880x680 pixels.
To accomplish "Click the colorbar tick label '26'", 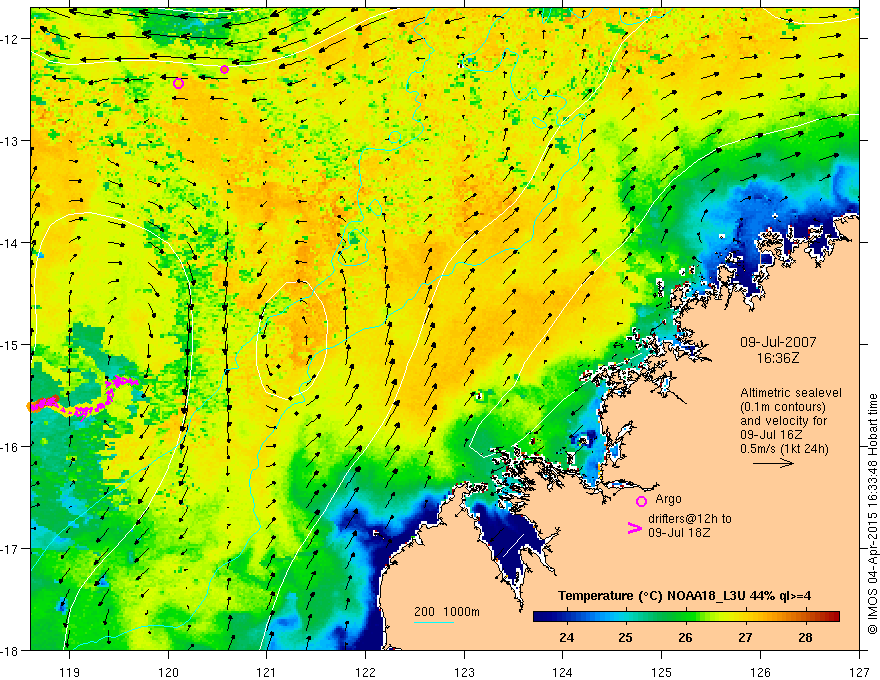I will [x=685, y=637].
